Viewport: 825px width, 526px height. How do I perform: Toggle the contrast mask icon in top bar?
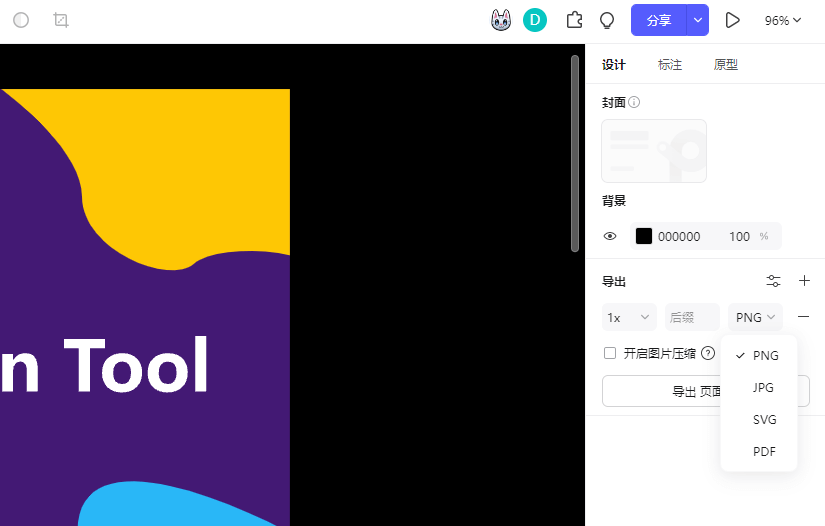click(21, 21)
